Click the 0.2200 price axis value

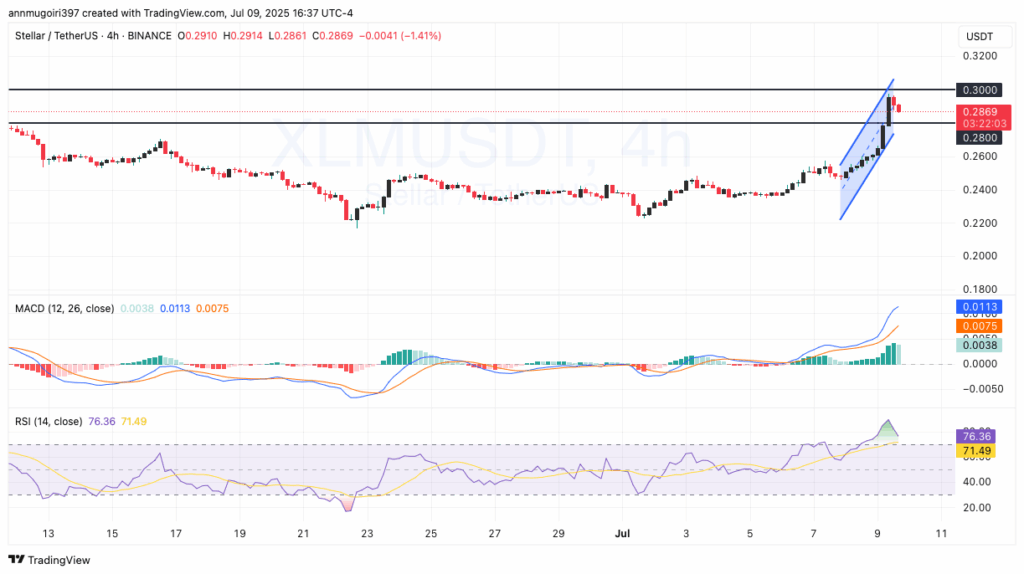click(x=980, y=223)
